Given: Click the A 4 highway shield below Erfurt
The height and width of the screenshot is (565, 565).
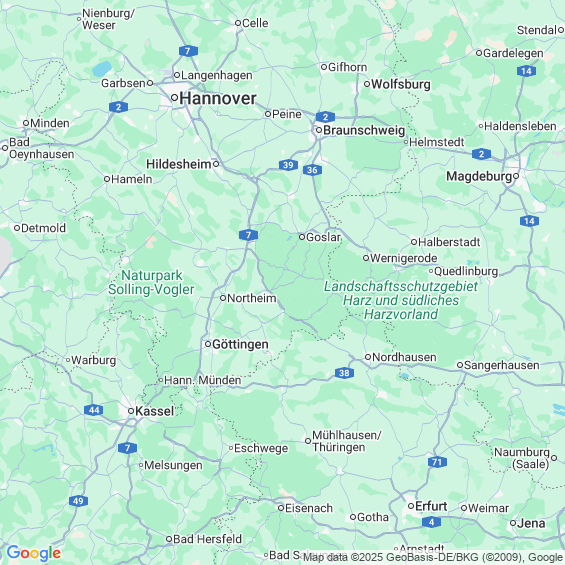Looking at the screenshot, I should [x=432, y=522].
